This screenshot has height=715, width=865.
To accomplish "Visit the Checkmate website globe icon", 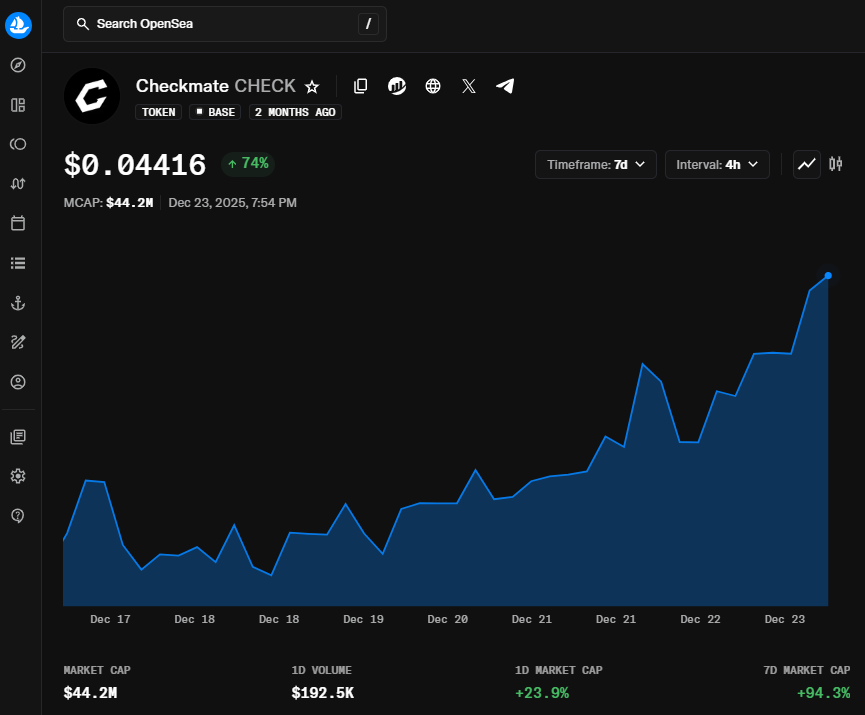I will pyautogui.click(x=433, y=86).
